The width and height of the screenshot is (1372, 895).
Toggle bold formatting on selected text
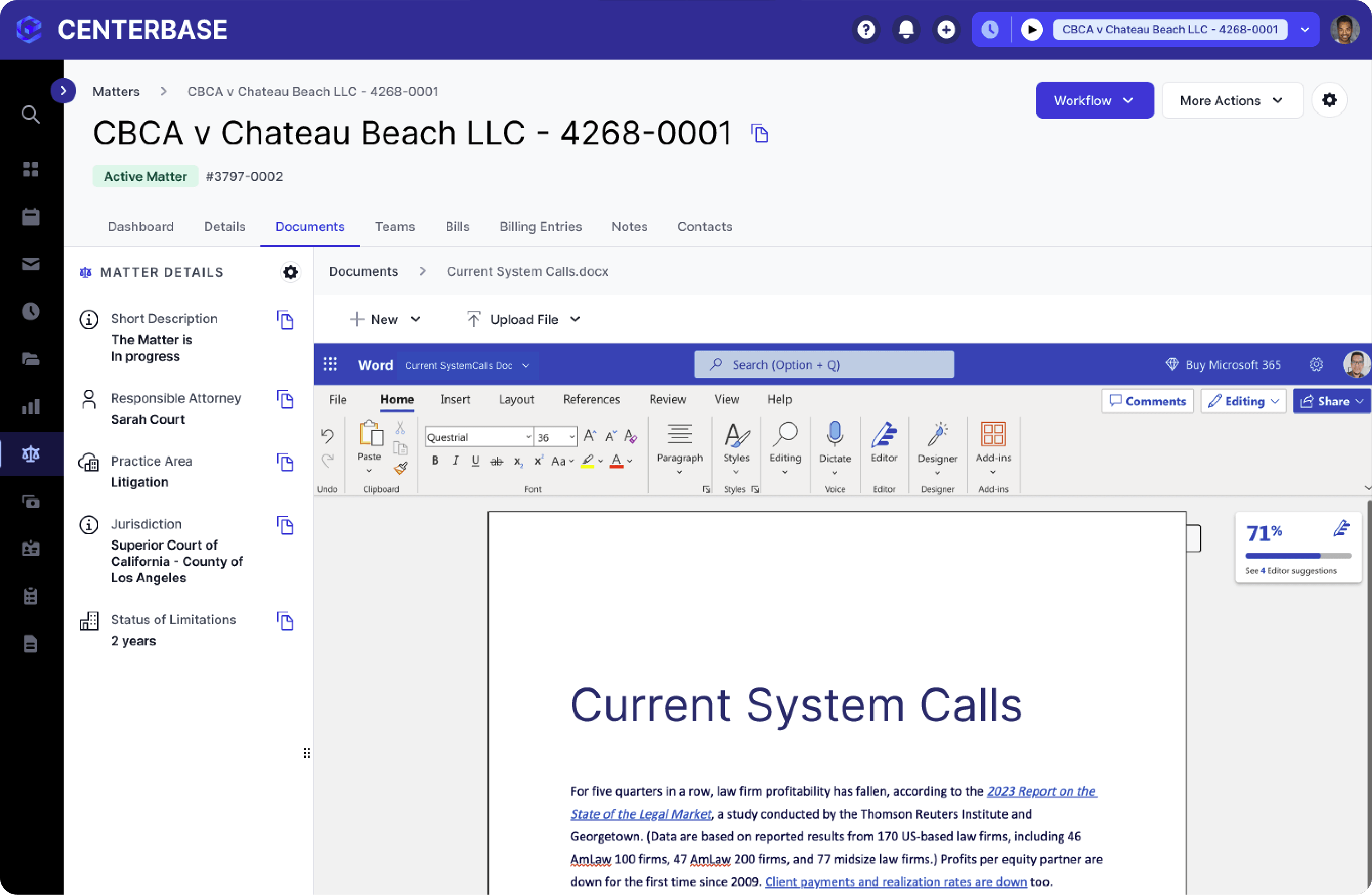coord(435,461)
